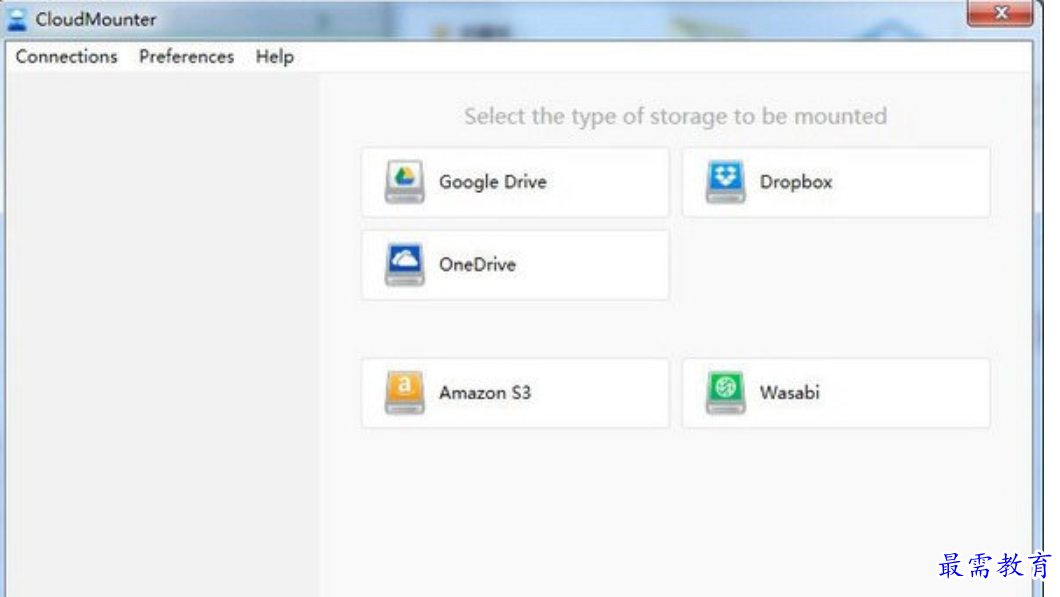1060x597 pixels.
Task: Click the OneDrive cloud disk icon
Action: (404, 264)
